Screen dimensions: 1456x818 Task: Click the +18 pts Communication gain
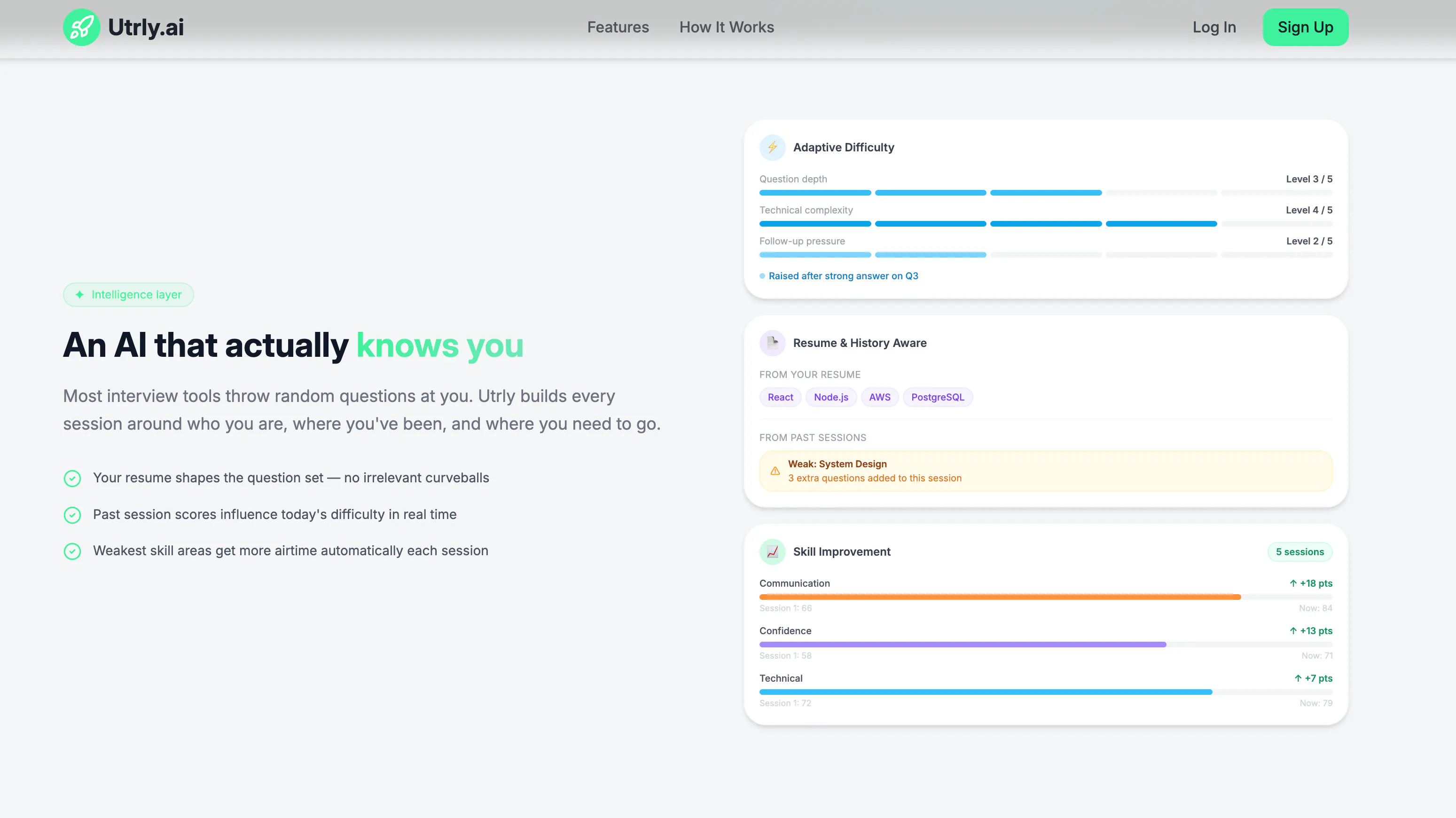click(1311, 583)
